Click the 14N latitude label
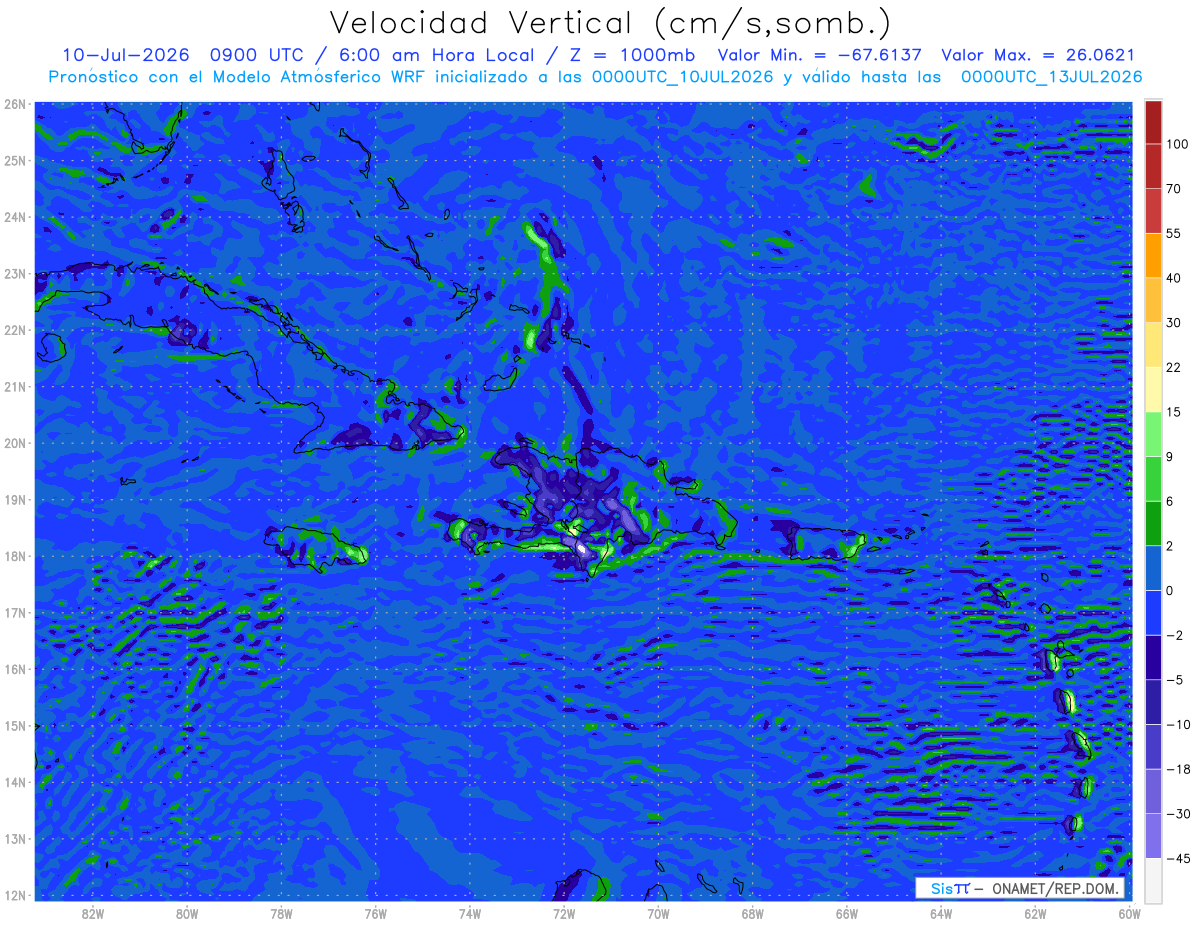This screenshot has width=1200, height=927. 15,782
